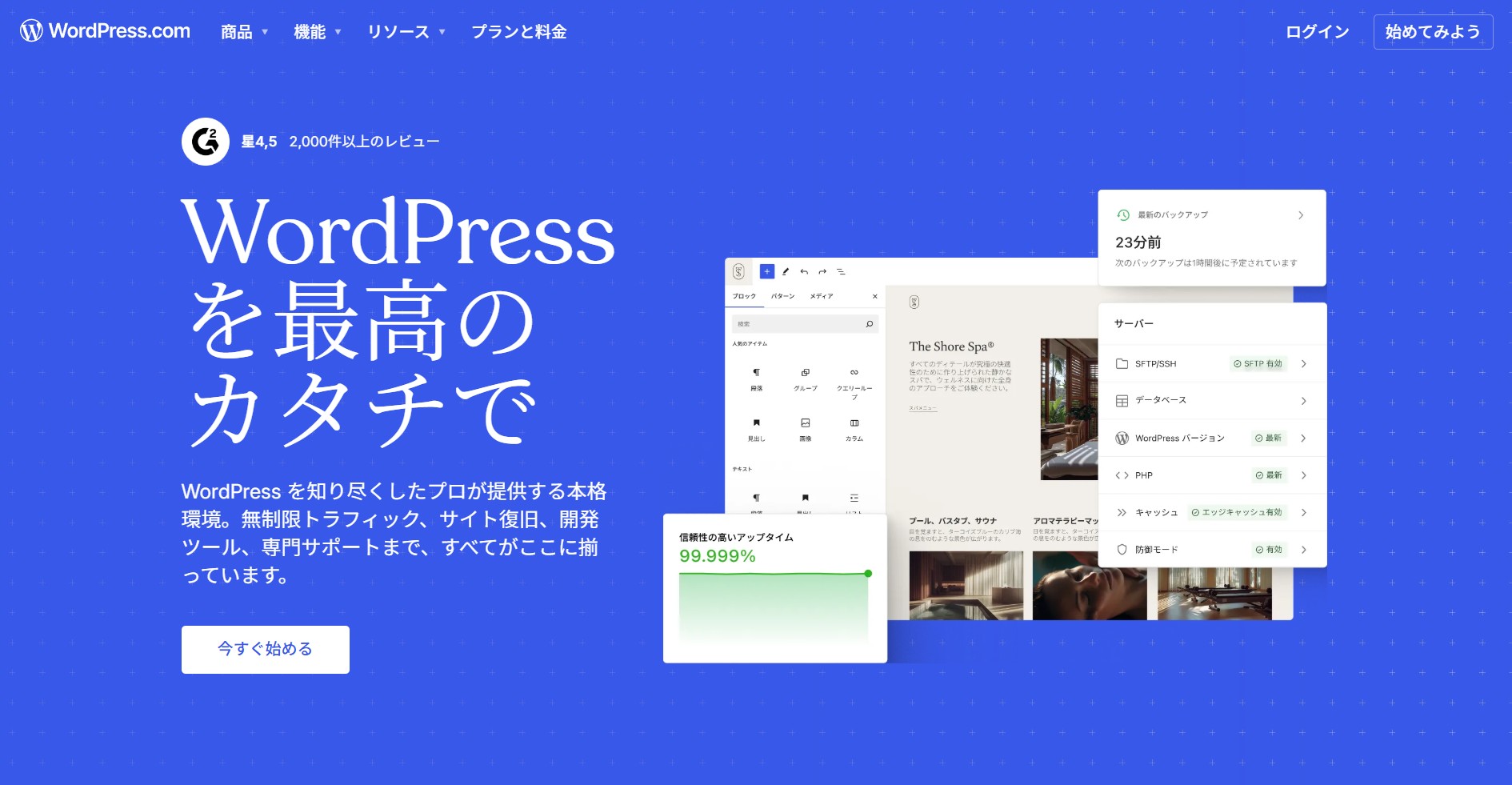Select the pencil edit tool in editor toolbar
Image resolution: width=1512 pixels, height=785 pixels.
[786, 271]
